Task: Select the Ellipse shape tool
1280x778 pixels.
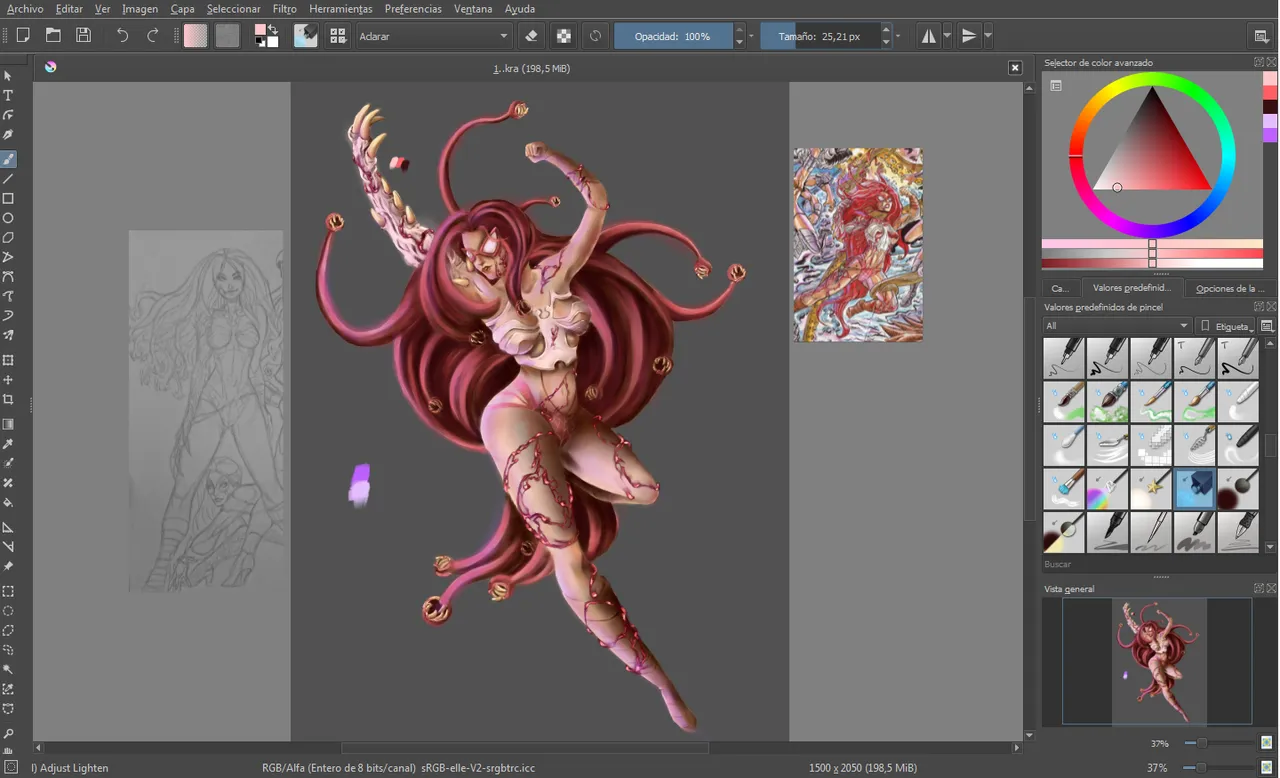Action: (8, 218)
